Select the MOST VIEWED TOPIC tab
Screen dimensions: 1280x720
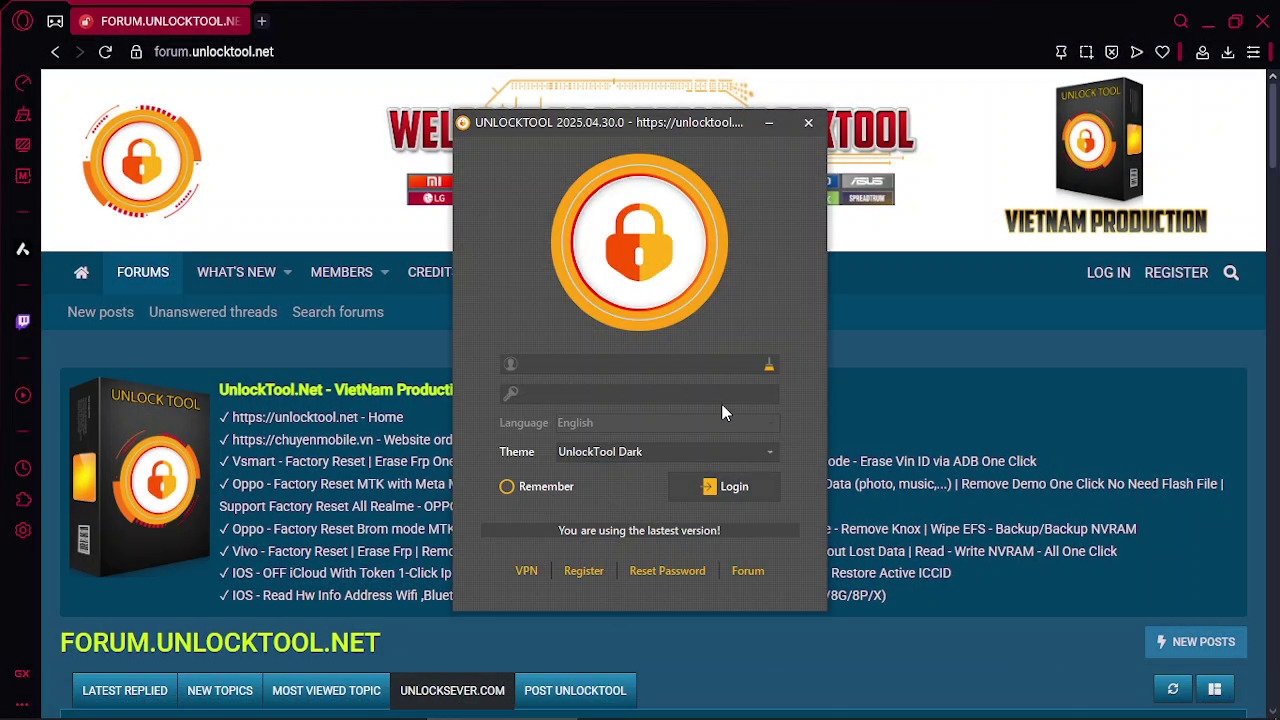pyautogui.click(x=326, y=691)
